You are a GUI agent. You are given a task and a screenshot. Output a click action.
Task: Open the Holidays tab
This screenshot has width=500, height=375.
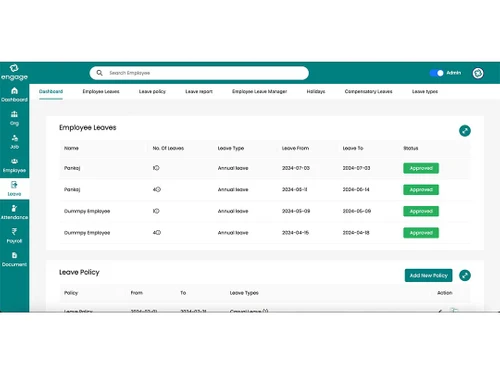coord(316,91)
